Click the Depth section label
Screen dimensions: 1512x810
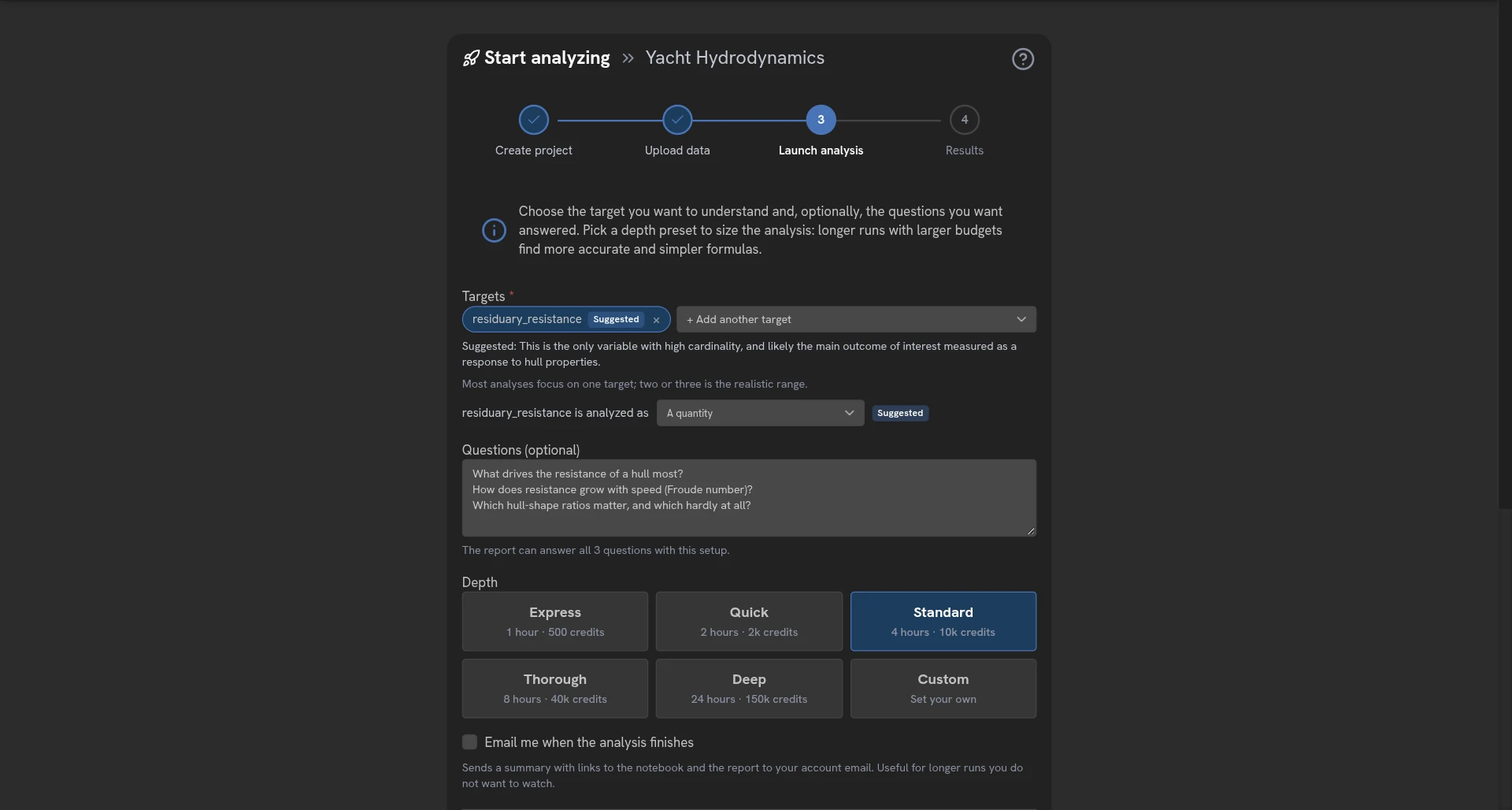[x=480, y=582]
